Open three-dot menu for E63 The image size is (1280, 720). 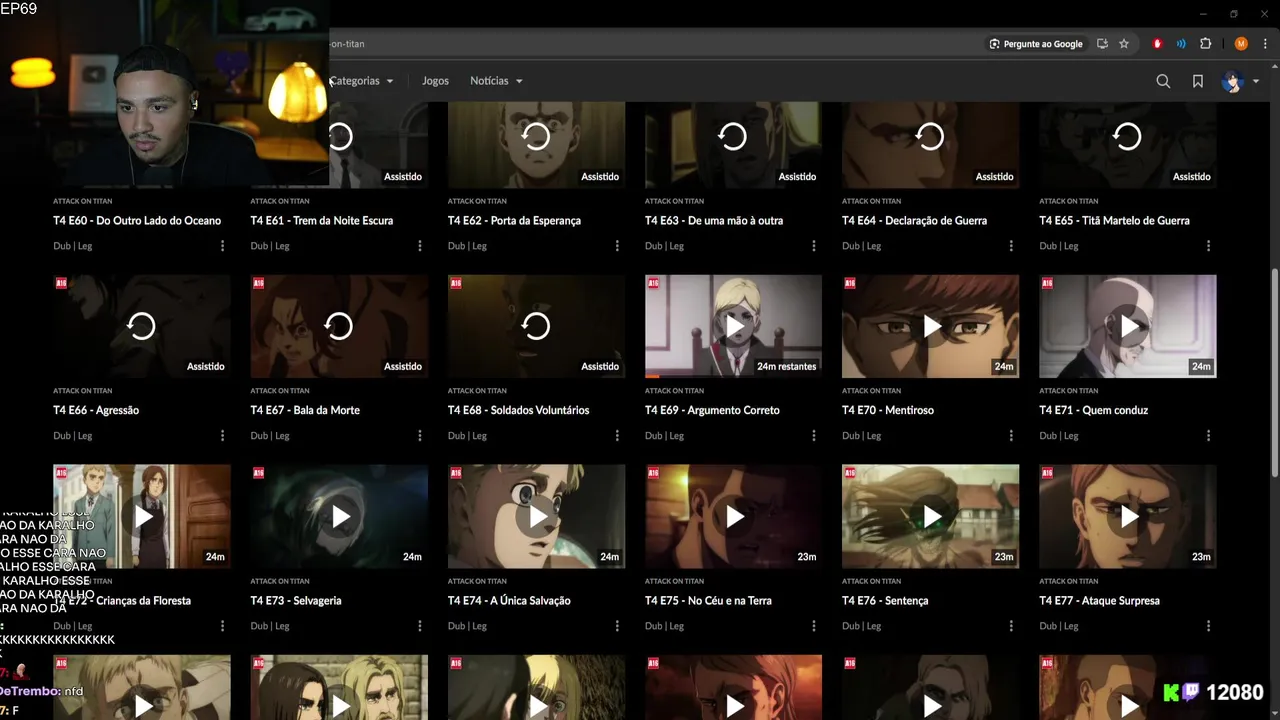813,246
